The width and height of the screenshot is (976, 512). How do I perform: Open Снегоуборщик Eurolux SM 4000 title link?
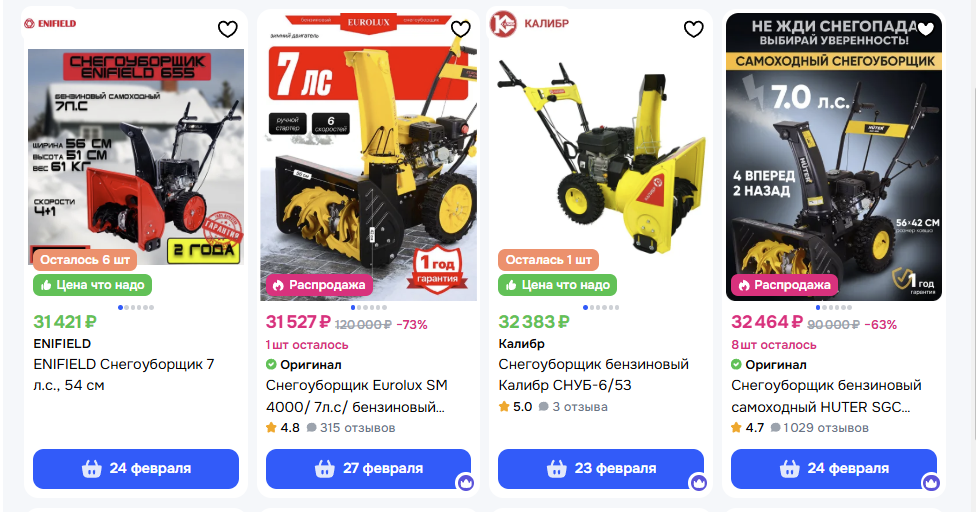[357, 396]
